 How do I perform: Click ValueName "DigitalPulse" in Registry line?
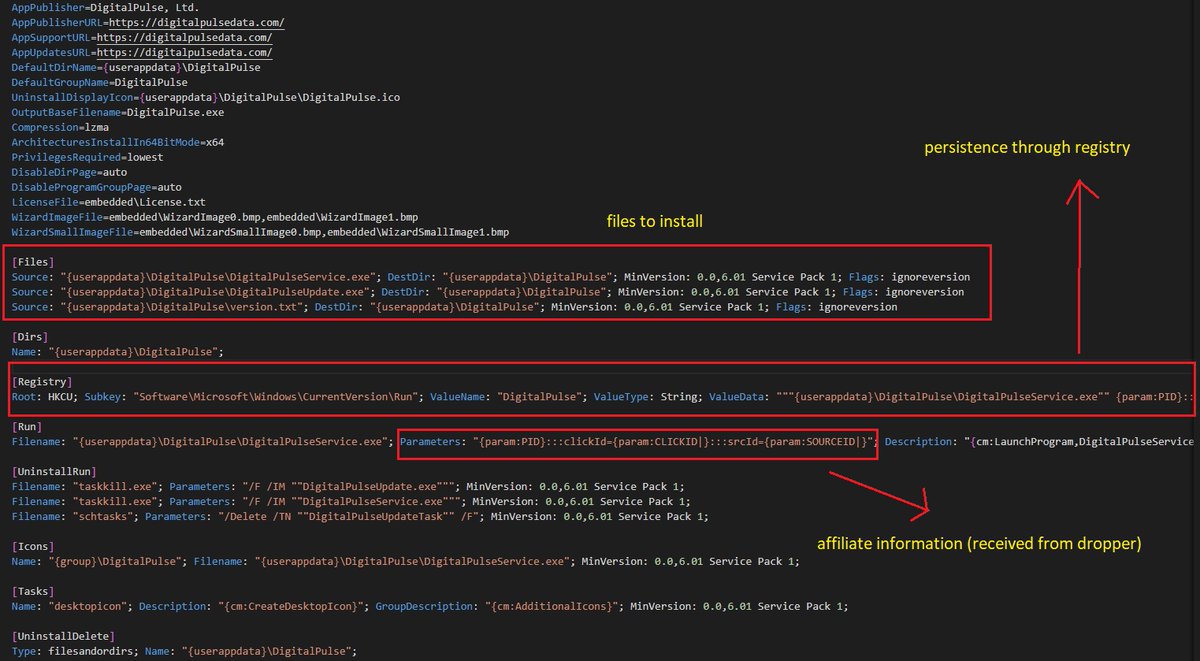pyautogui.click(x=539, y=397)
